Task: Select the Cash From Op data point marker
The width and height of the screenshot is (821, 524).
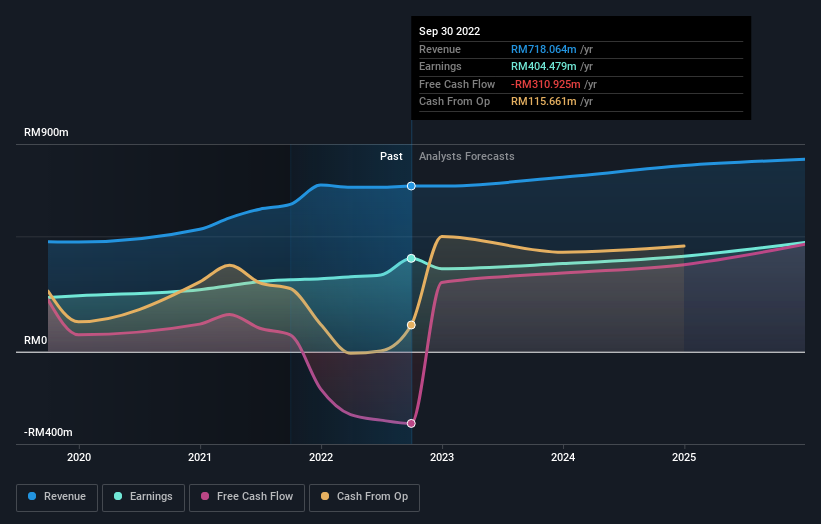Action: tap(412, 325)
